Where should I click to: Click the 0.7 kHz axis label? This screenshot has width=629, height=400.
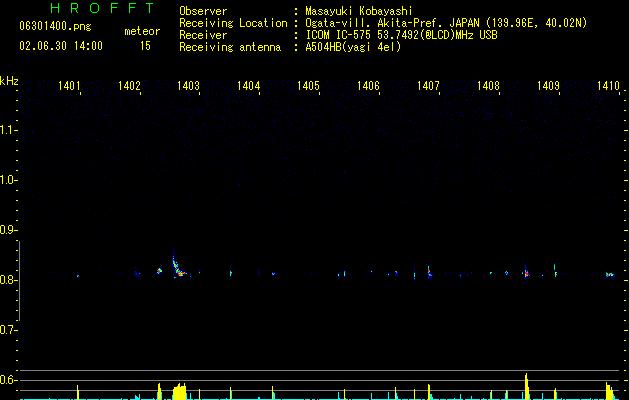pos(9,330)
